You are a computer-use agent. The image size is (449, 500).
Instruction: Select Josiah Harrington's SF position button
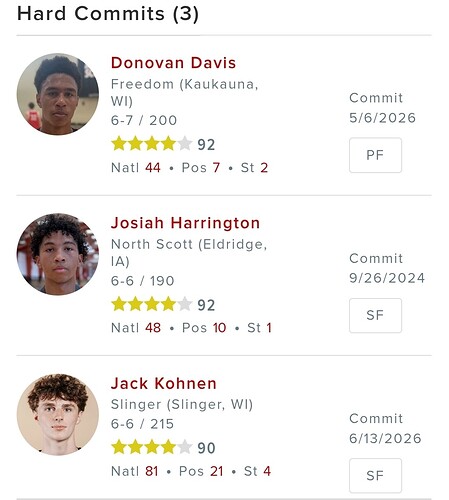375,315
